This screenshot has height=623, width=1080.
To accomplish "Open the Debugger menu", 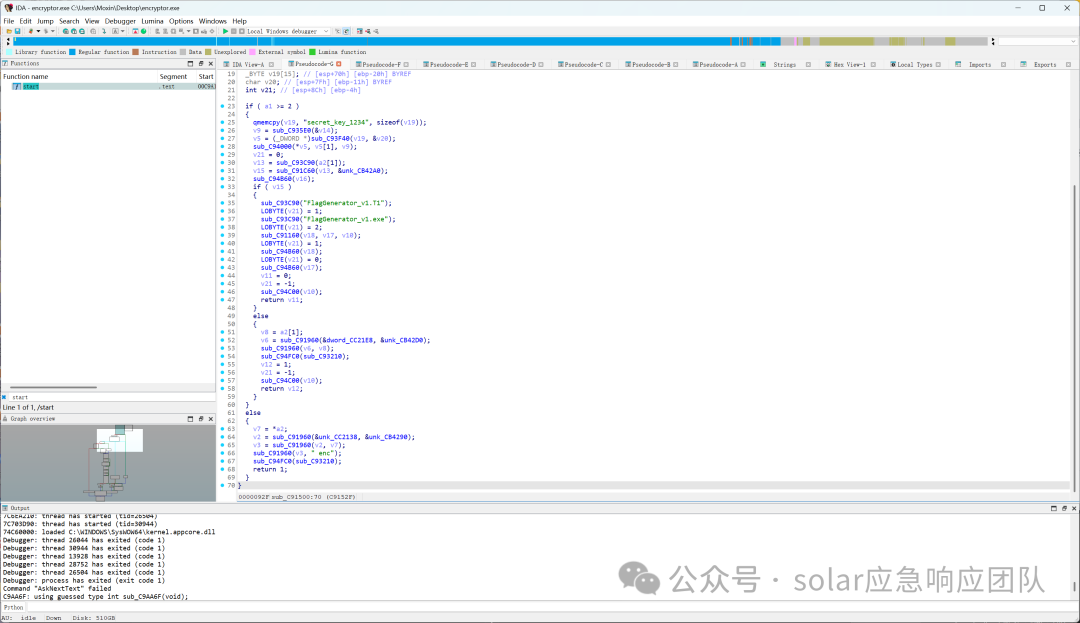I will 120,21.
